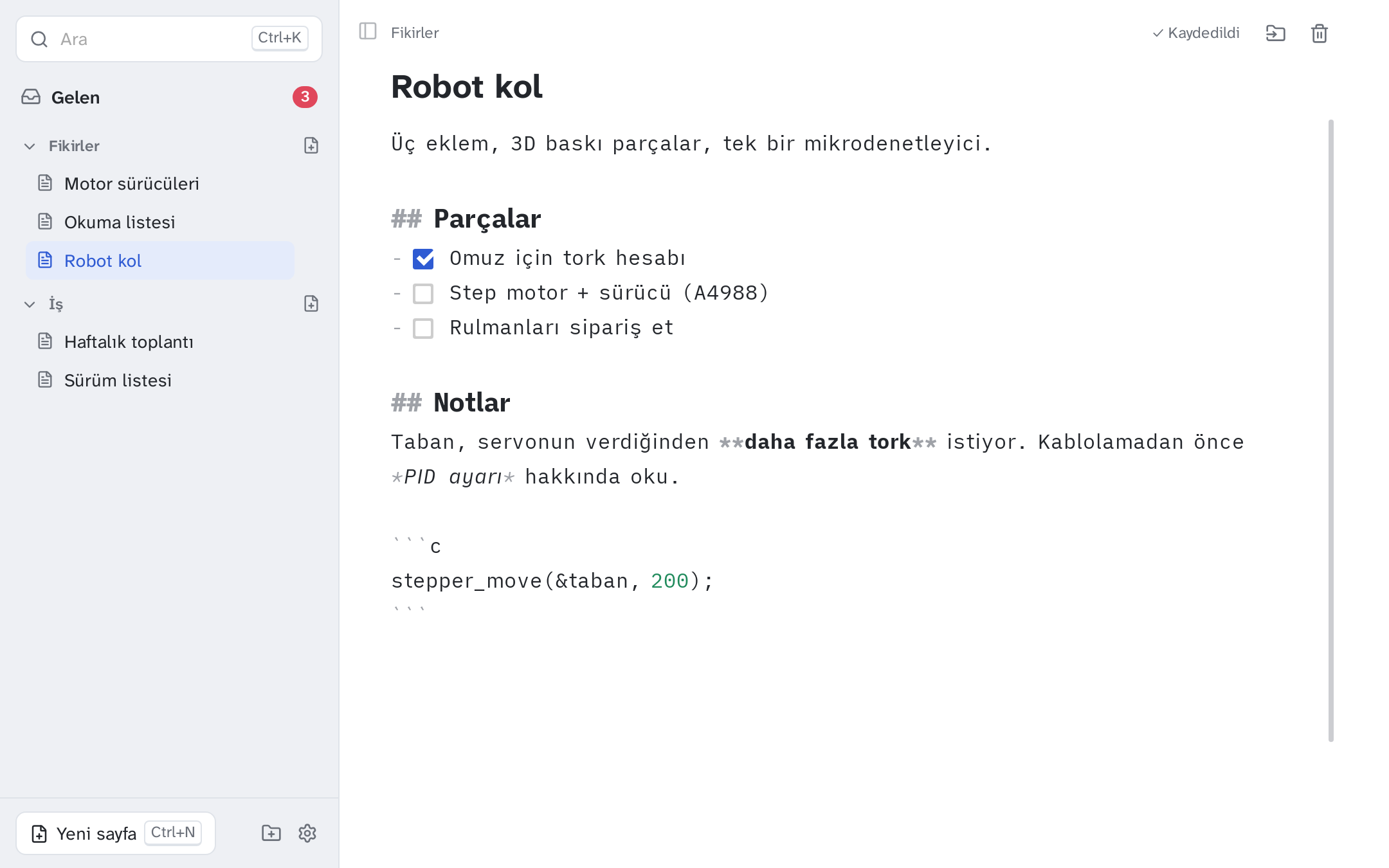Click the Ara search field
The height and width of the screenshot is (868, 1389).
(x=169, y=39)
